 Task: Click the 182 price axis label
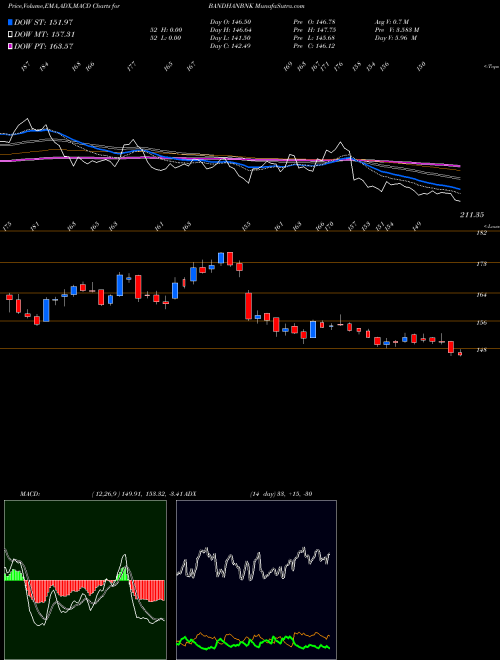[x=481, y=233]
